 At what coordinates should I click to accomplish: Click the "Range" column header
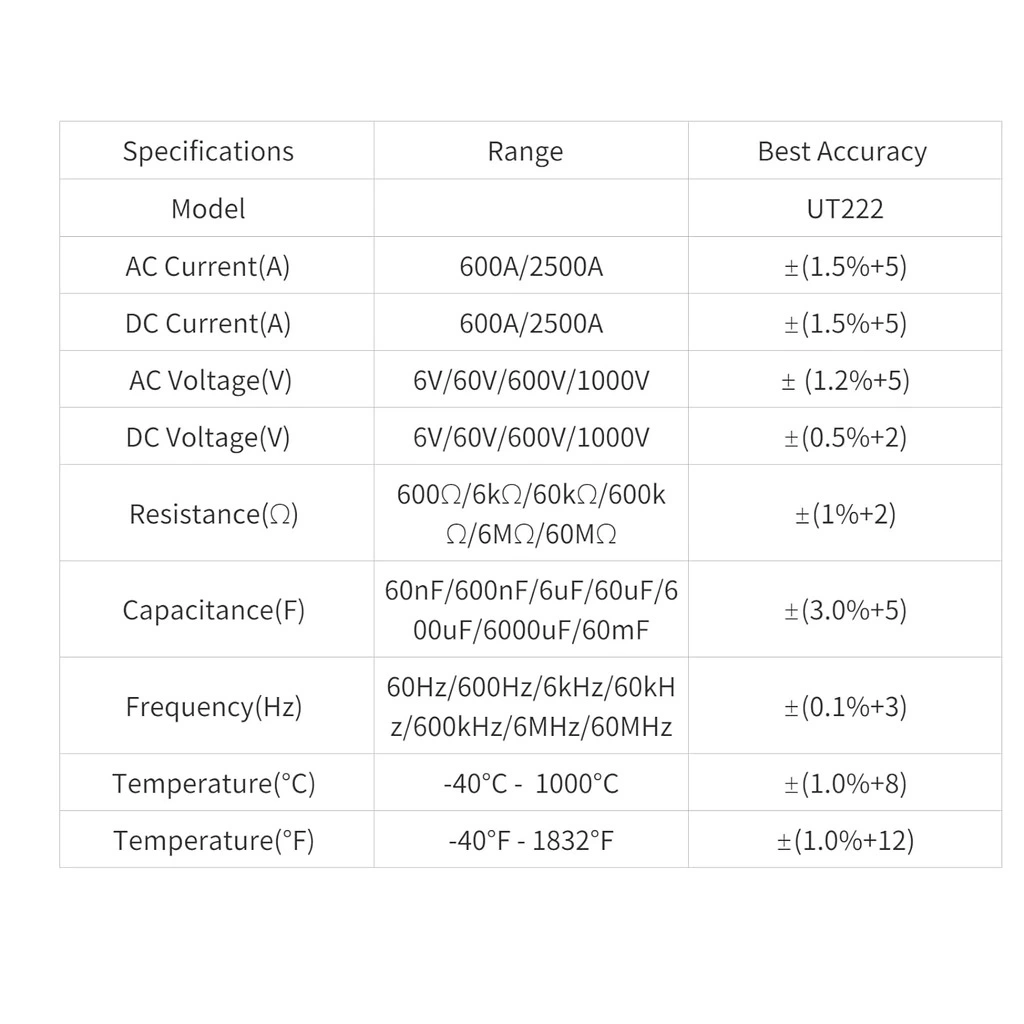pos(525,151)
